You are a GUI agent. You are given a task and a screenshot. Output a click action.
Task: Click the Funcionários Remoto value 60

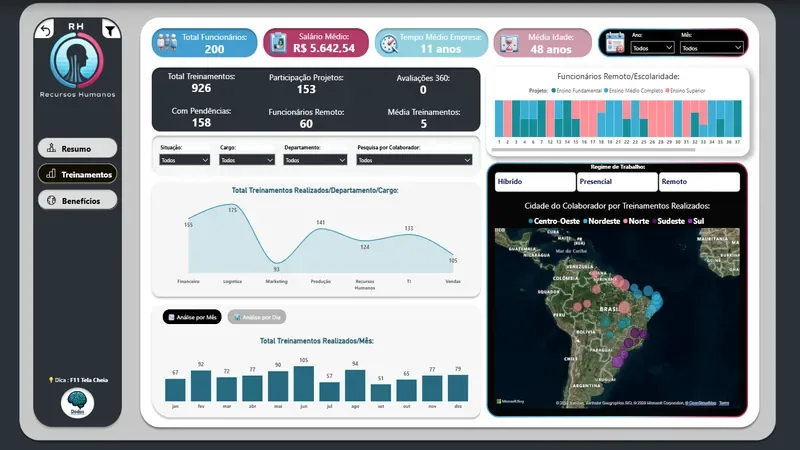[306, 124]
